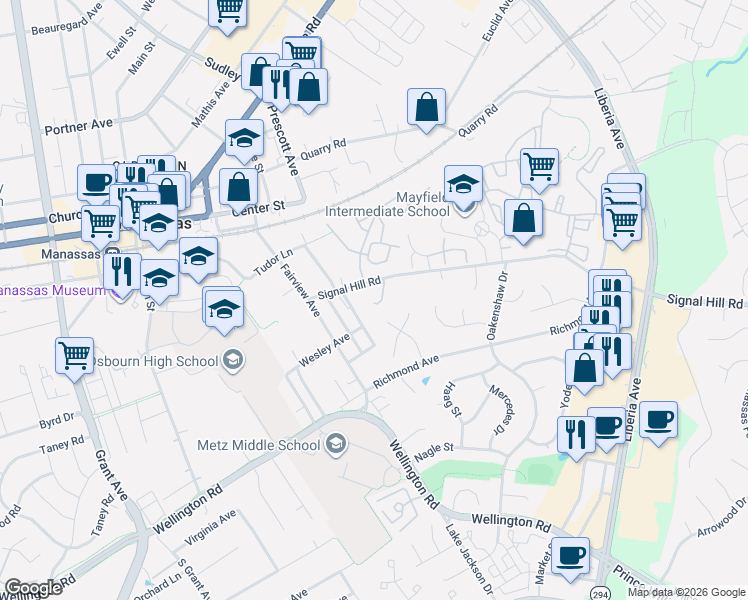Click the Mathis Ave street label

pyautogui.click(x=210, y=104)
